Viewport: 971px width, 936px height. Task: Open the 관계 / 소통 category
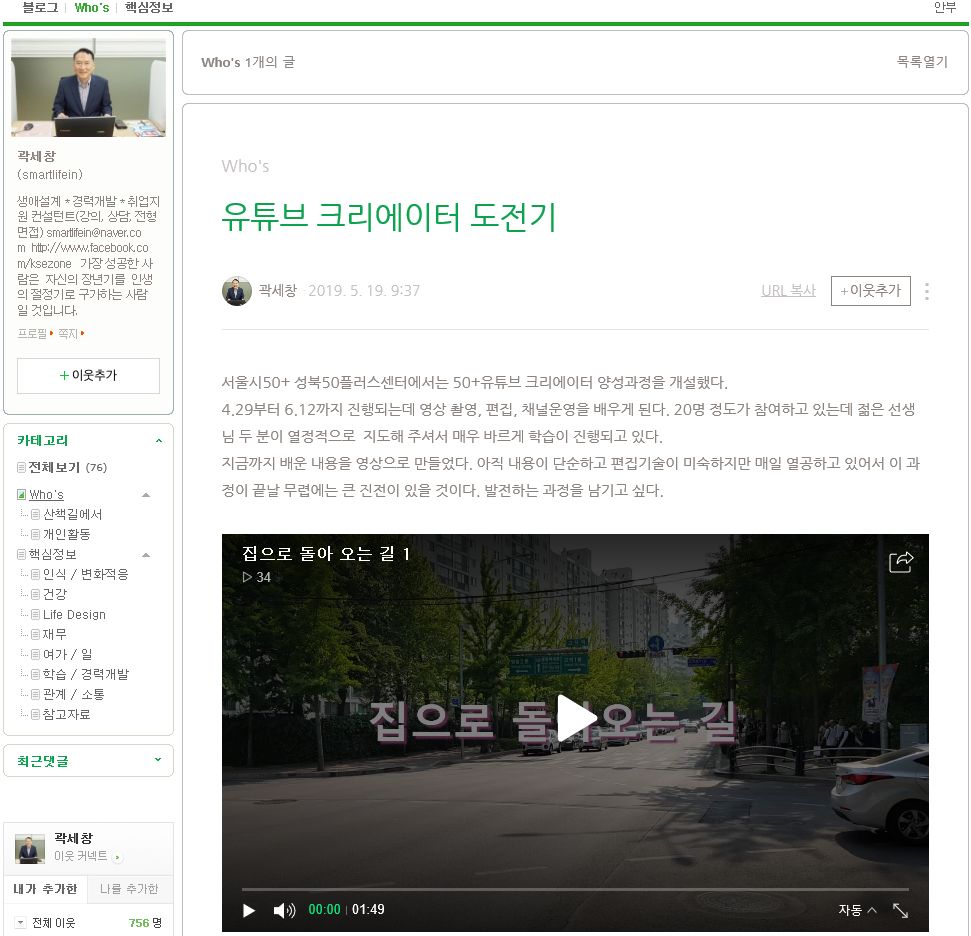coord(73,694)
